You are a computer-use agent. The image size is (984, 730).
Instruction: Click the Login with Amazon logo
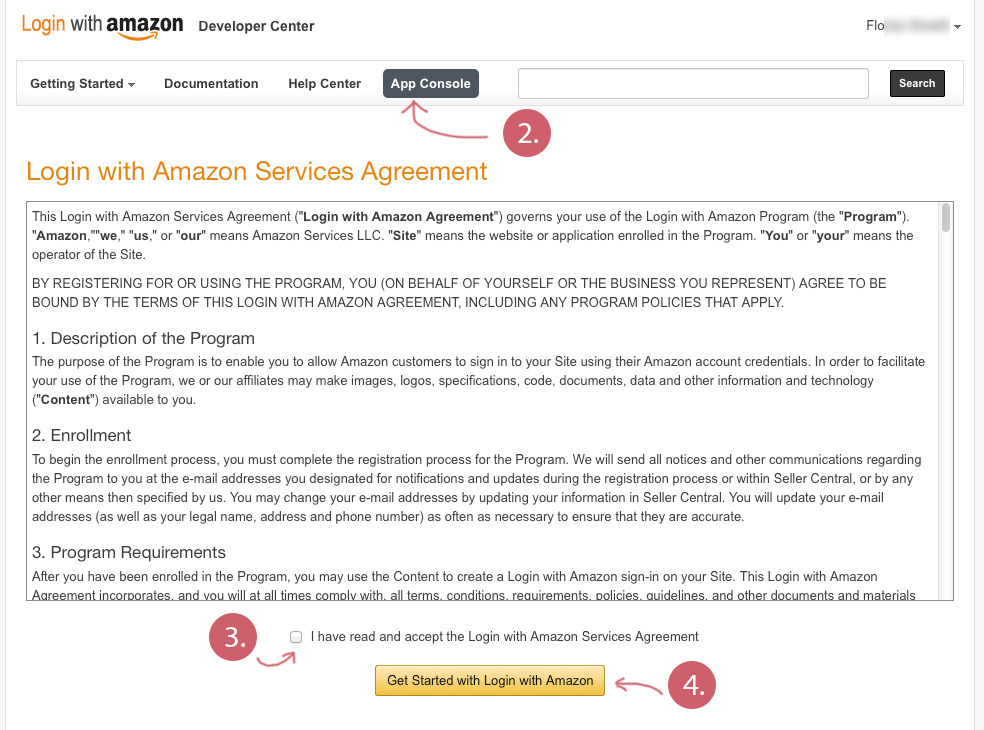click(x=102, y=25)
